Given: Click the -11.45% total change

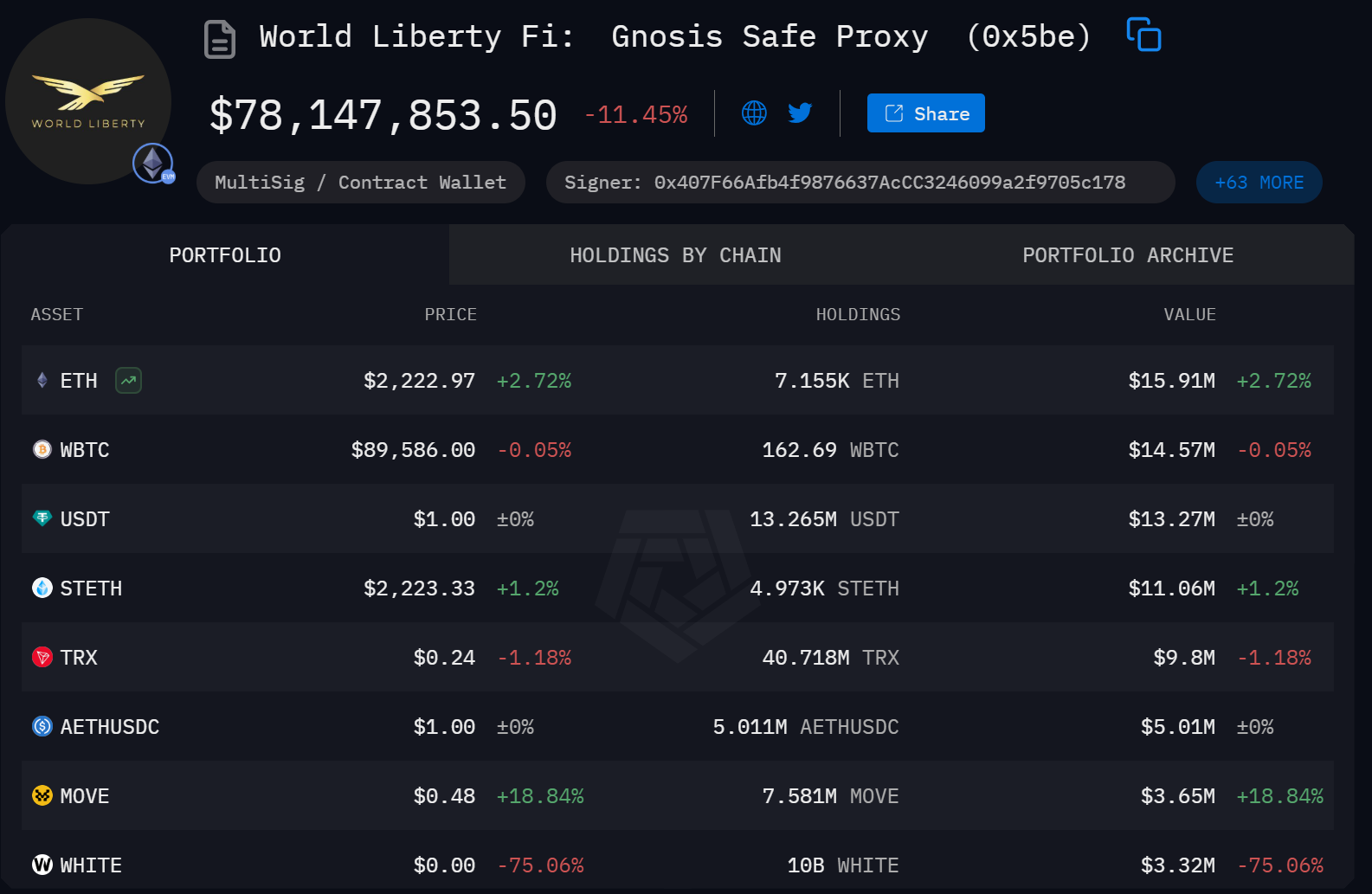Looking at the screenshot, I should (635, 114).
